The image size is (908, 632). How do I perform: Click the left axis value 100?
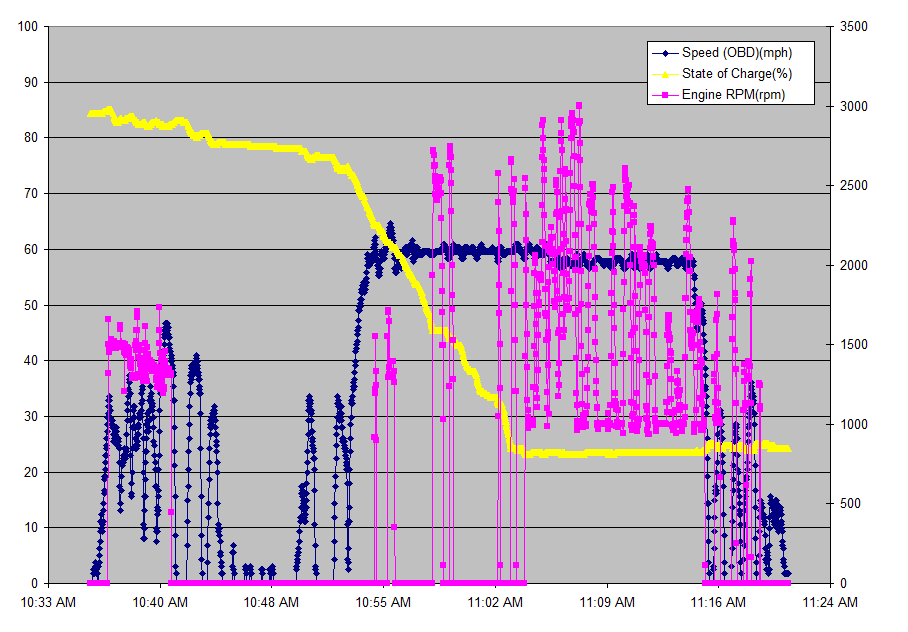(28, 27)
